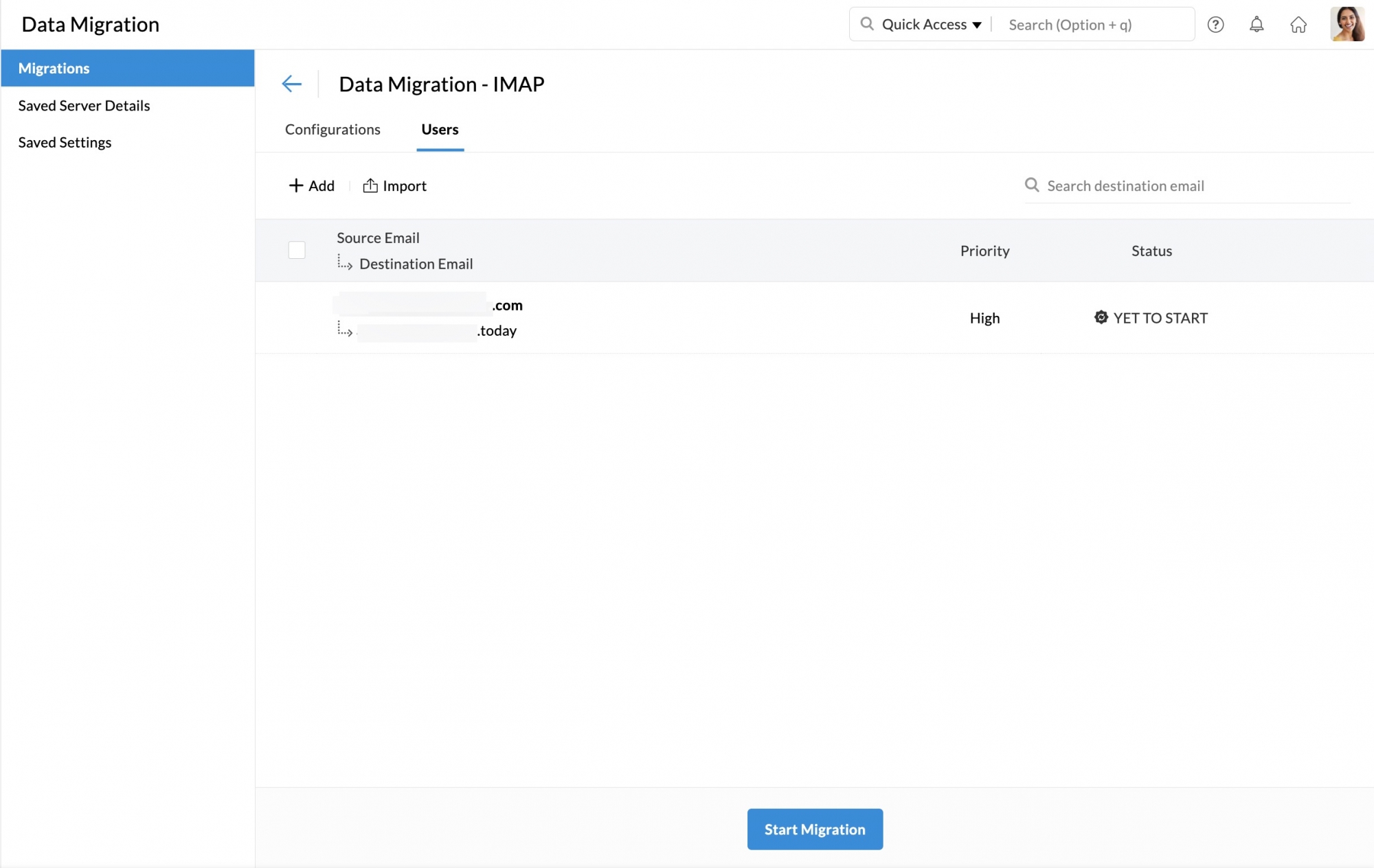
Task: Click the Add (+) icon to add a user
Action: [295, 185]
